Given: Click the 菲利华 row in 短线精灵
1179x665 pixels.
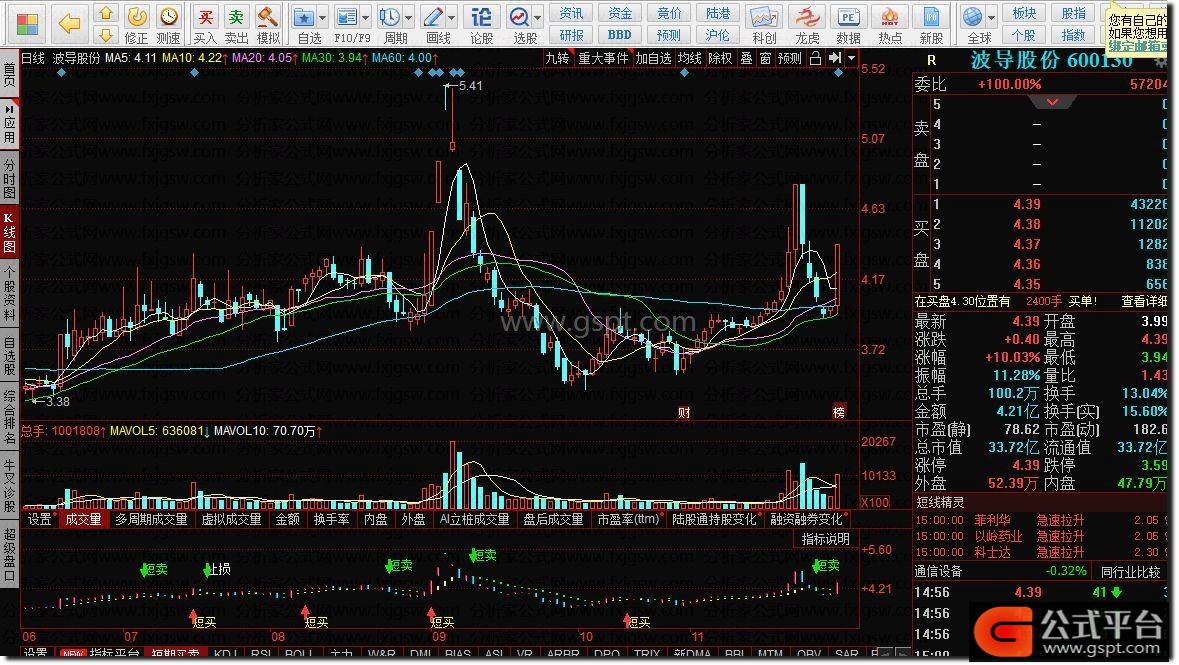Looking at the screenshot, I should [1041, 520].
